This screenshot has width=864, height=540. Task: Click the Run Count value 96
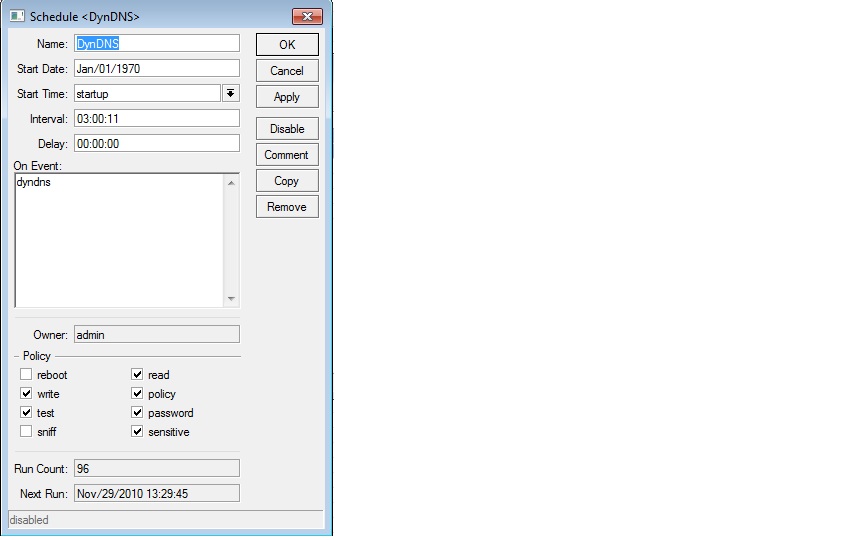pos(157,468)
